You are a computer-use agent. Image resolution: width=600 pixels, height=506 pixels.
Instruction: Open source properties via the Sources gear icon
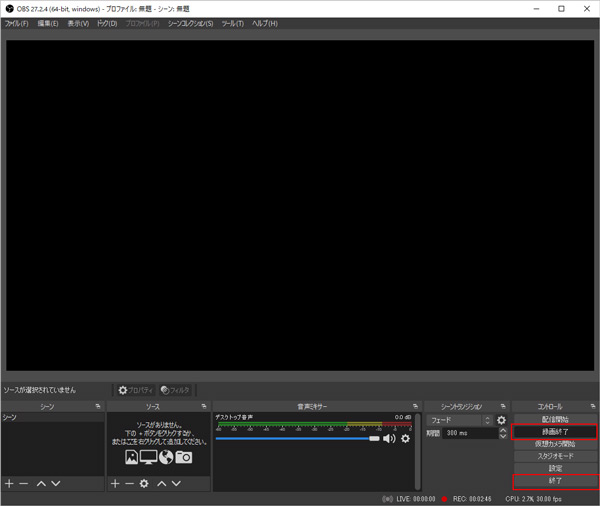pos(144,483)
